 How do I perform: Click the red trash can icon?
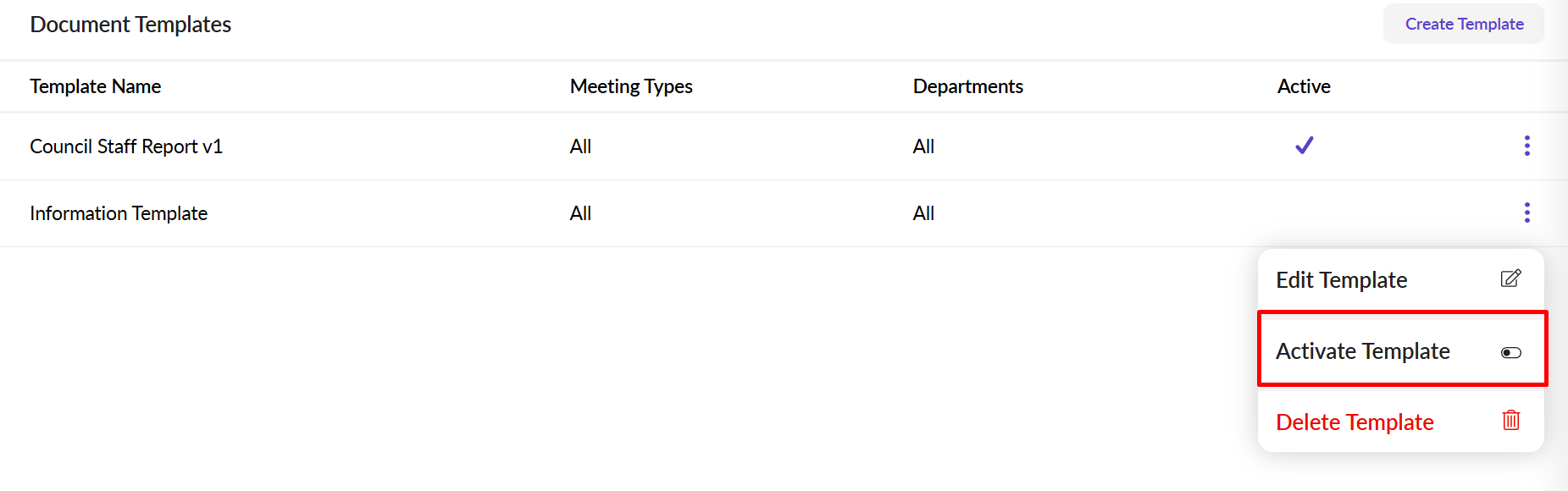[1510, 421]
